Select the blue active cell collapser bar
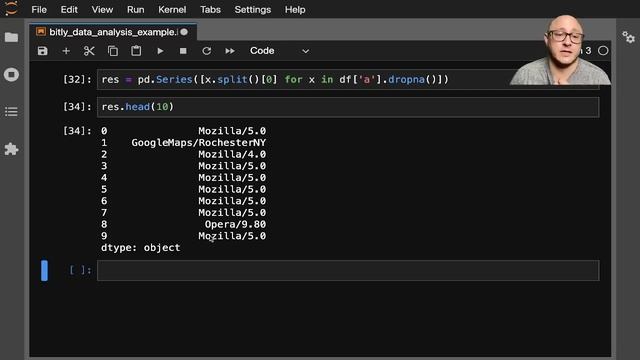This screenshot has width=640, height=360. click(44, 270)
